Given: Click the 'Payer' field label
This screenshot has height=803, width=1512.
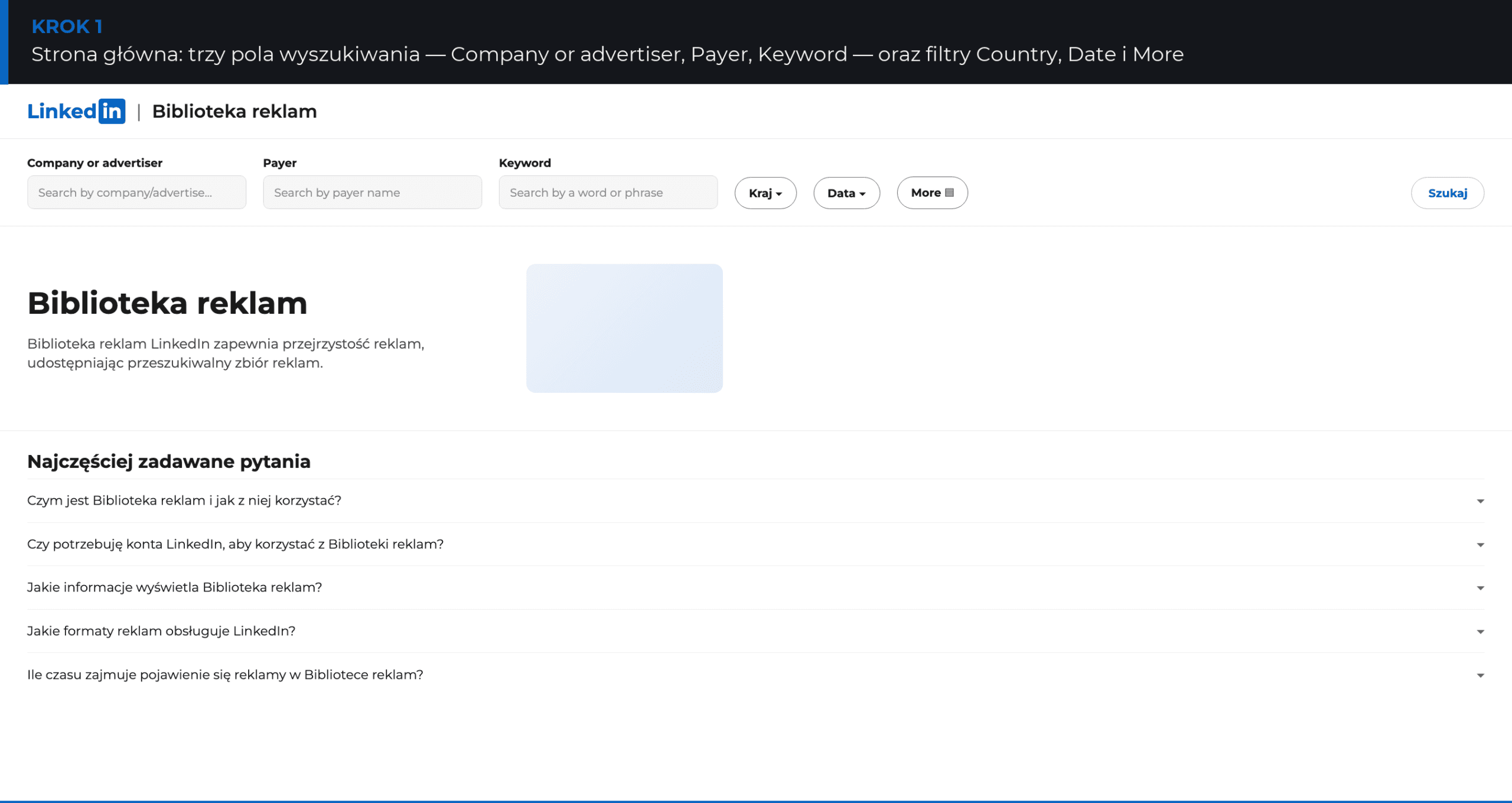Looking at the screenshot, I should (x=279, y=163).
